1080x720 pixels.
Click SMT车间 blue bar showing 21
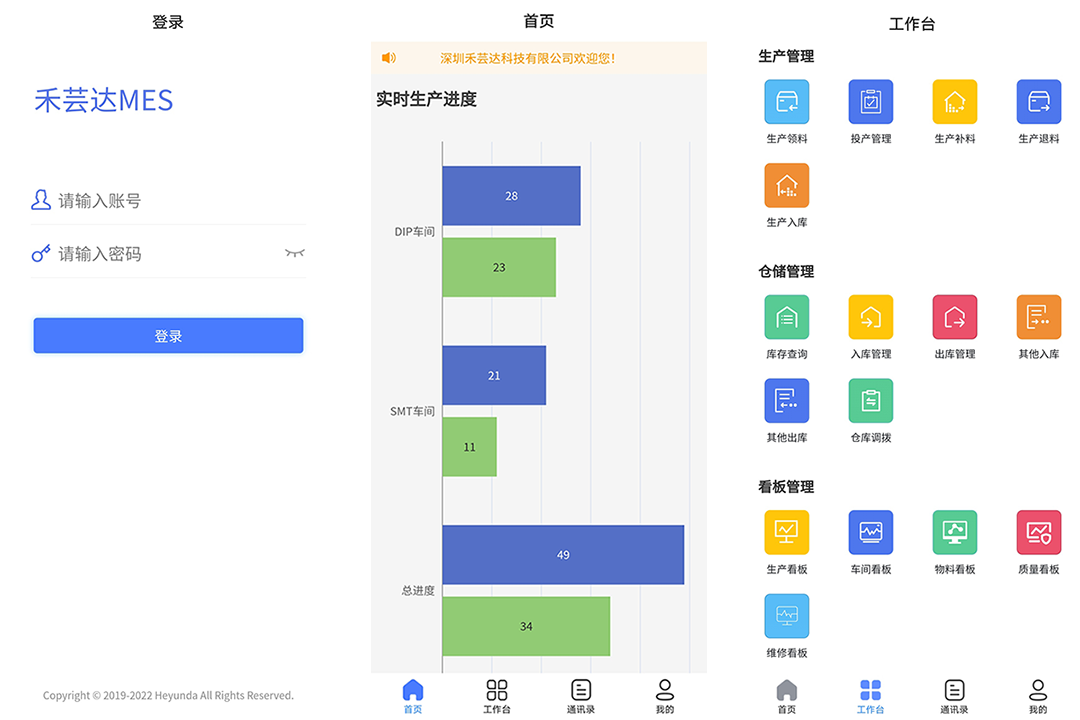click(494, 376)
